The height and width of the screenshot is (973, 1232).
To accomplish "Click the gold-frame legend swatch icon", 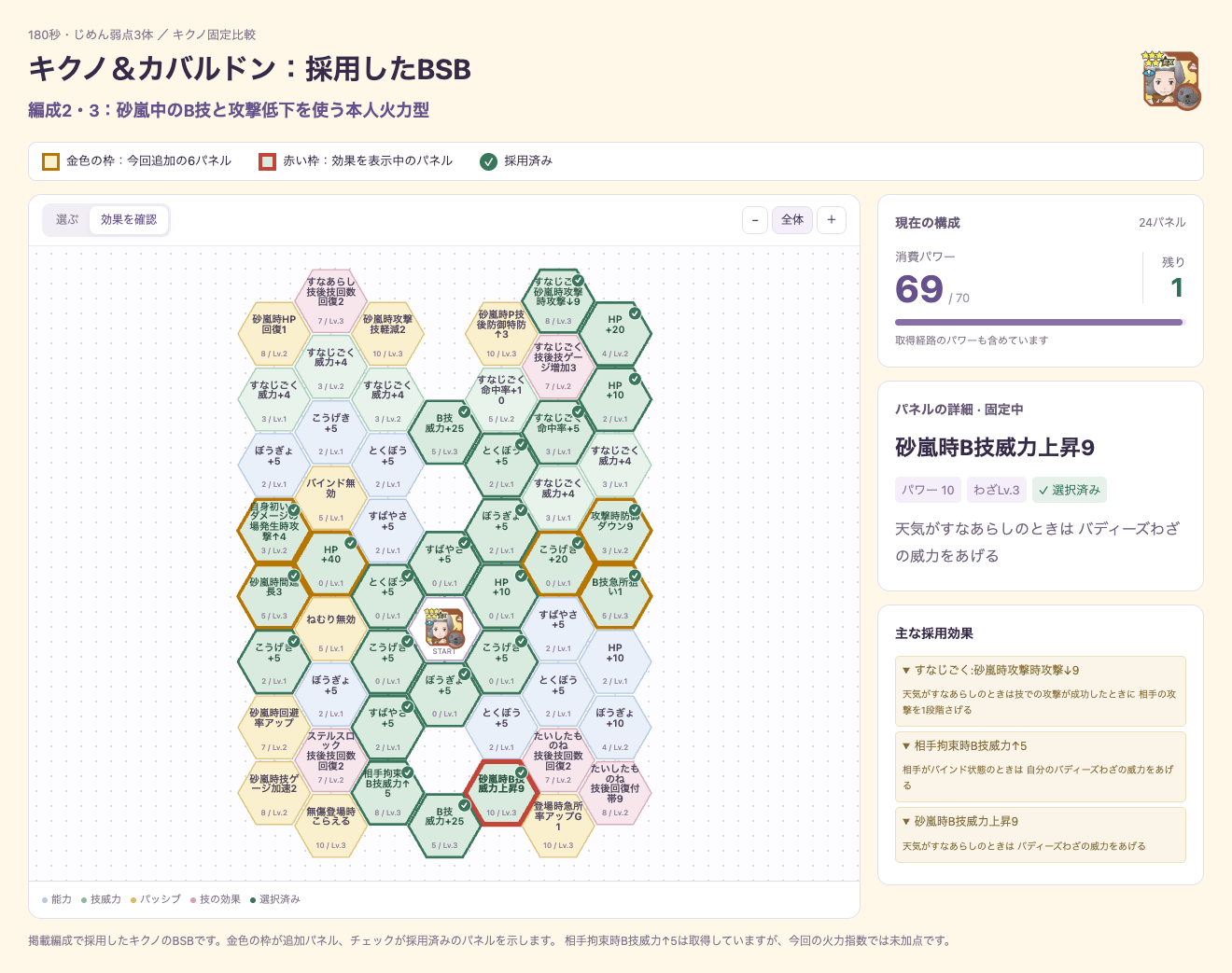I will coord(51,161).
